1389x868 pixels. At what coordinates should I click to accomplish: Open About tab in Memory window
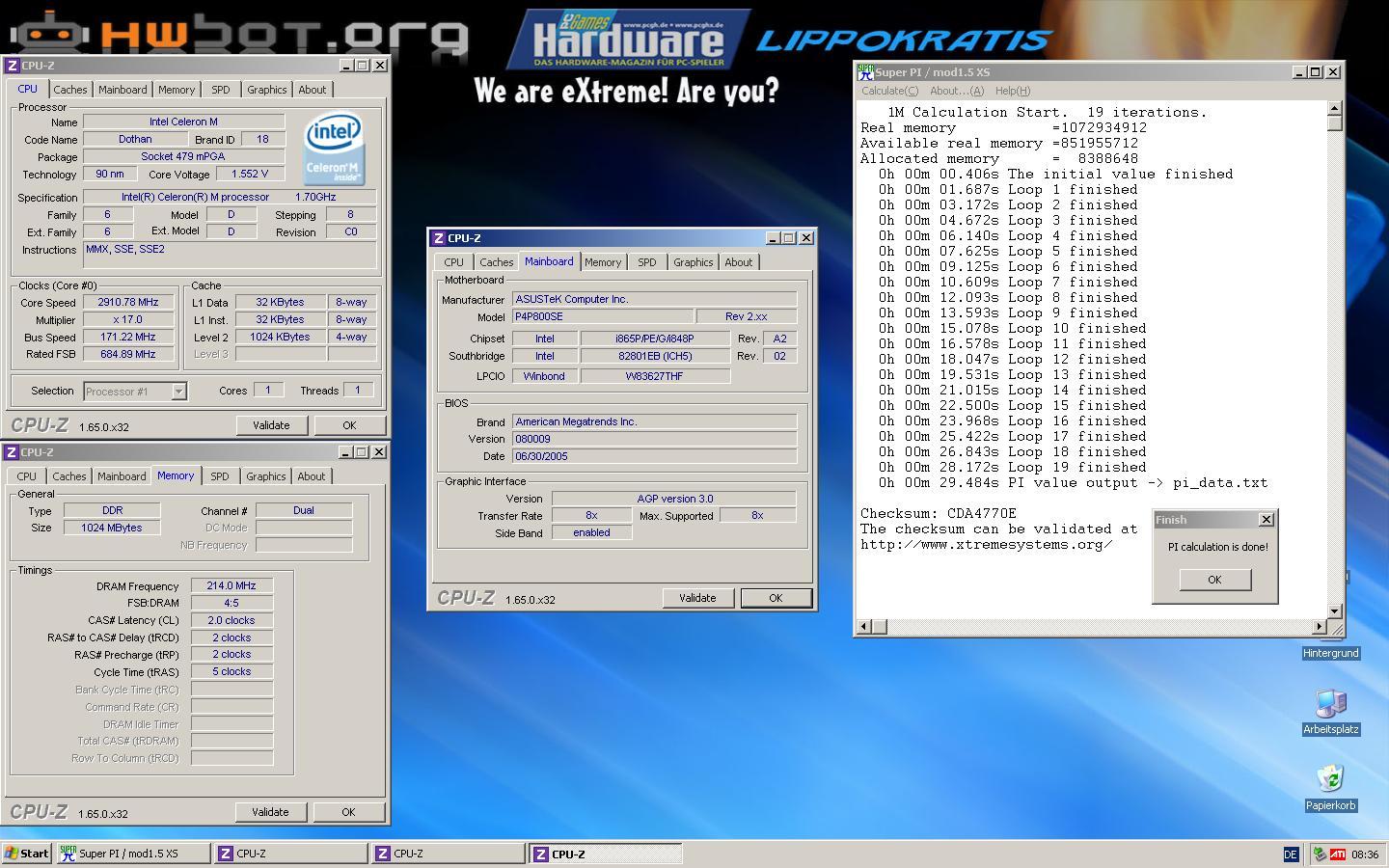(311, 476)
